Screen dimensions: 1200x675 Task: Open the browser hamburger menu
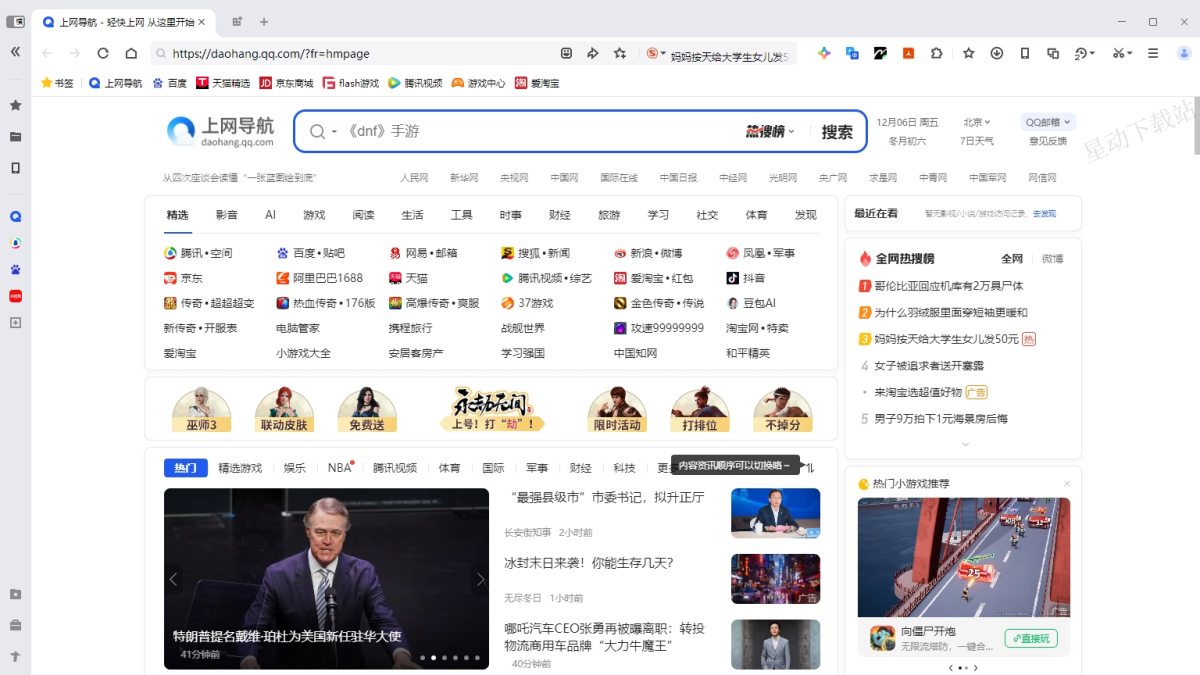tap(1153, 53)
